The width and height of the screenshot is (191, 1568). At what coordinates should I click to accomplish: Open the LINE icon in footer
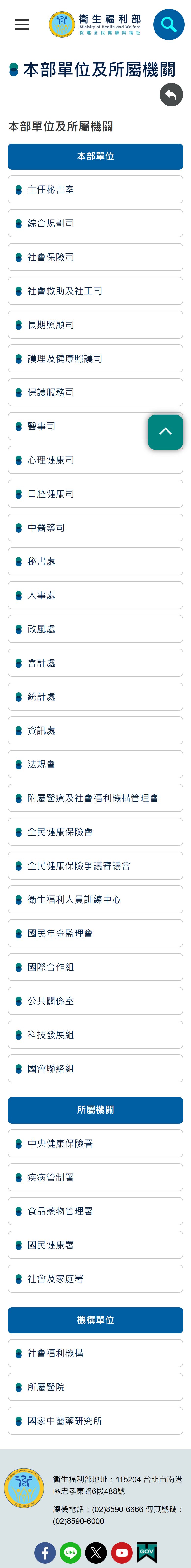coord(71,1552)
